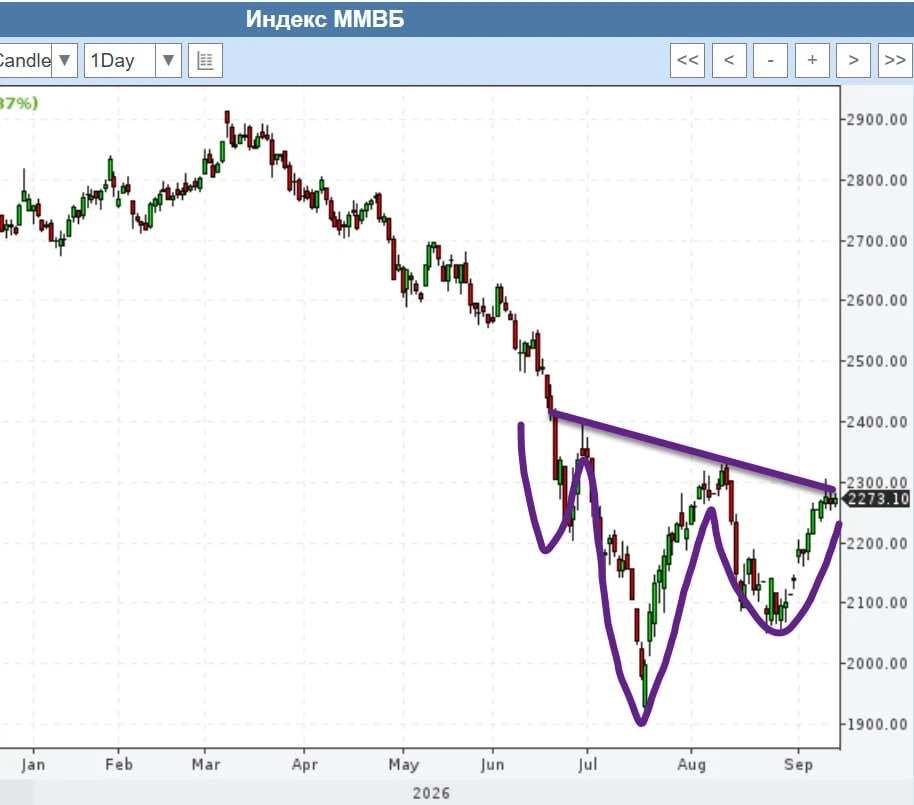Viewport: 914px width, 805px height.
Task: Zoom in using the plus button
Action: tap(812, 60)
